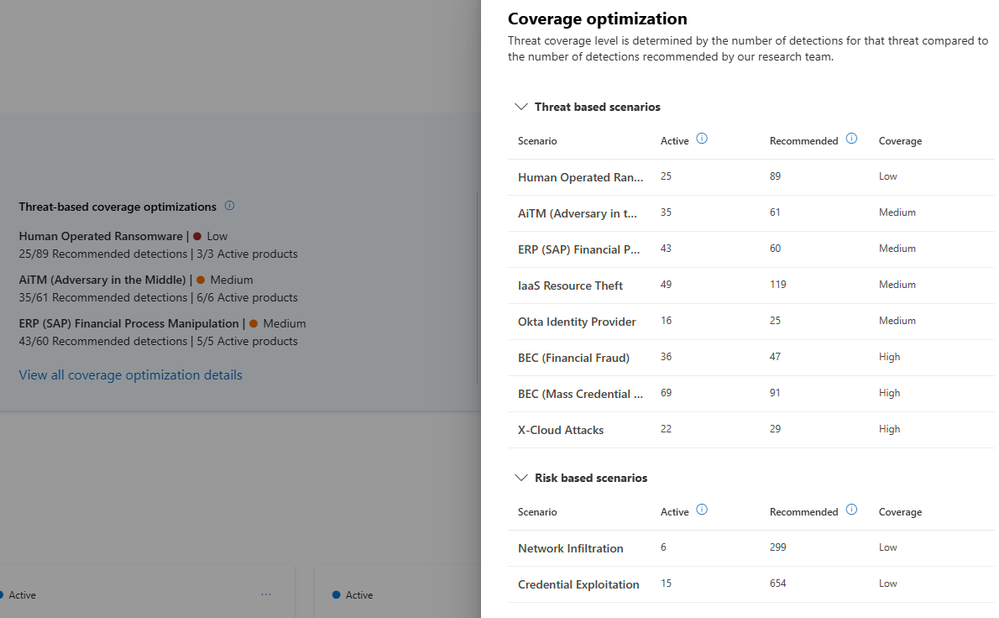Select Credential Exploitation risk scenario

click(578, 585)
